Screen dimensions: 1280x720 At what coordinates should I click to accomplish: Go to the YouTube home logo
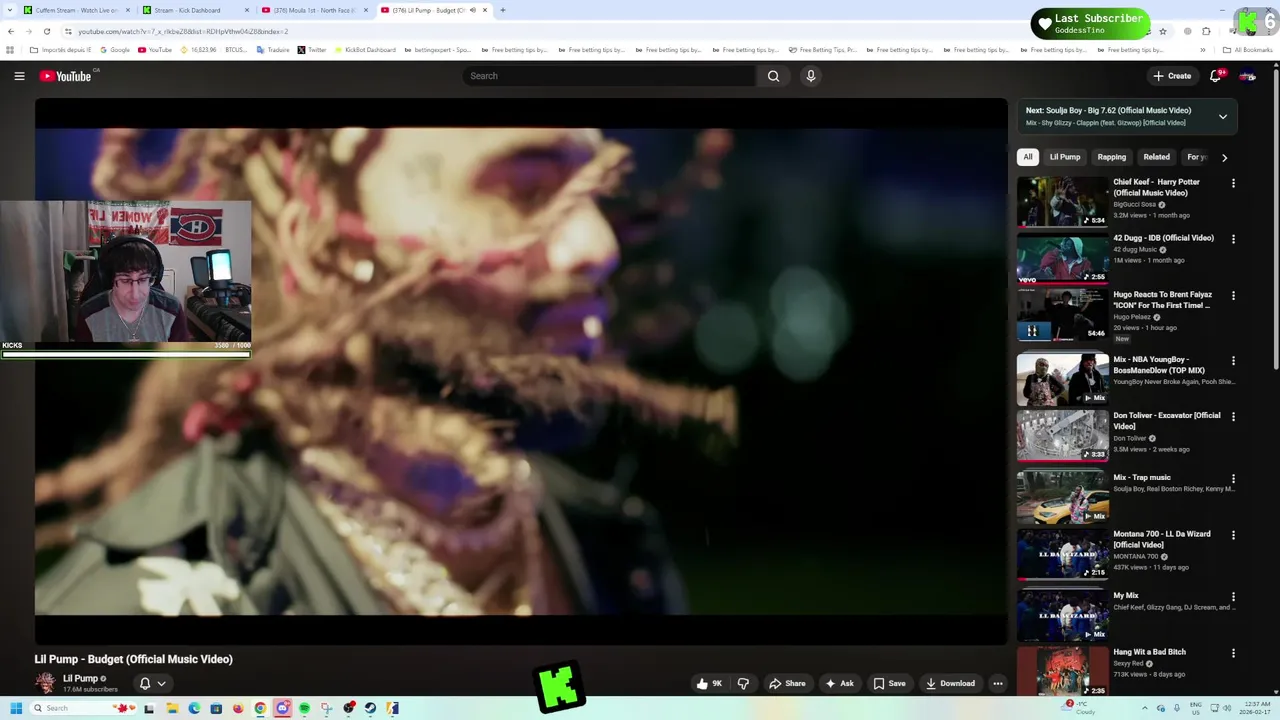click(x=65, y=76)
